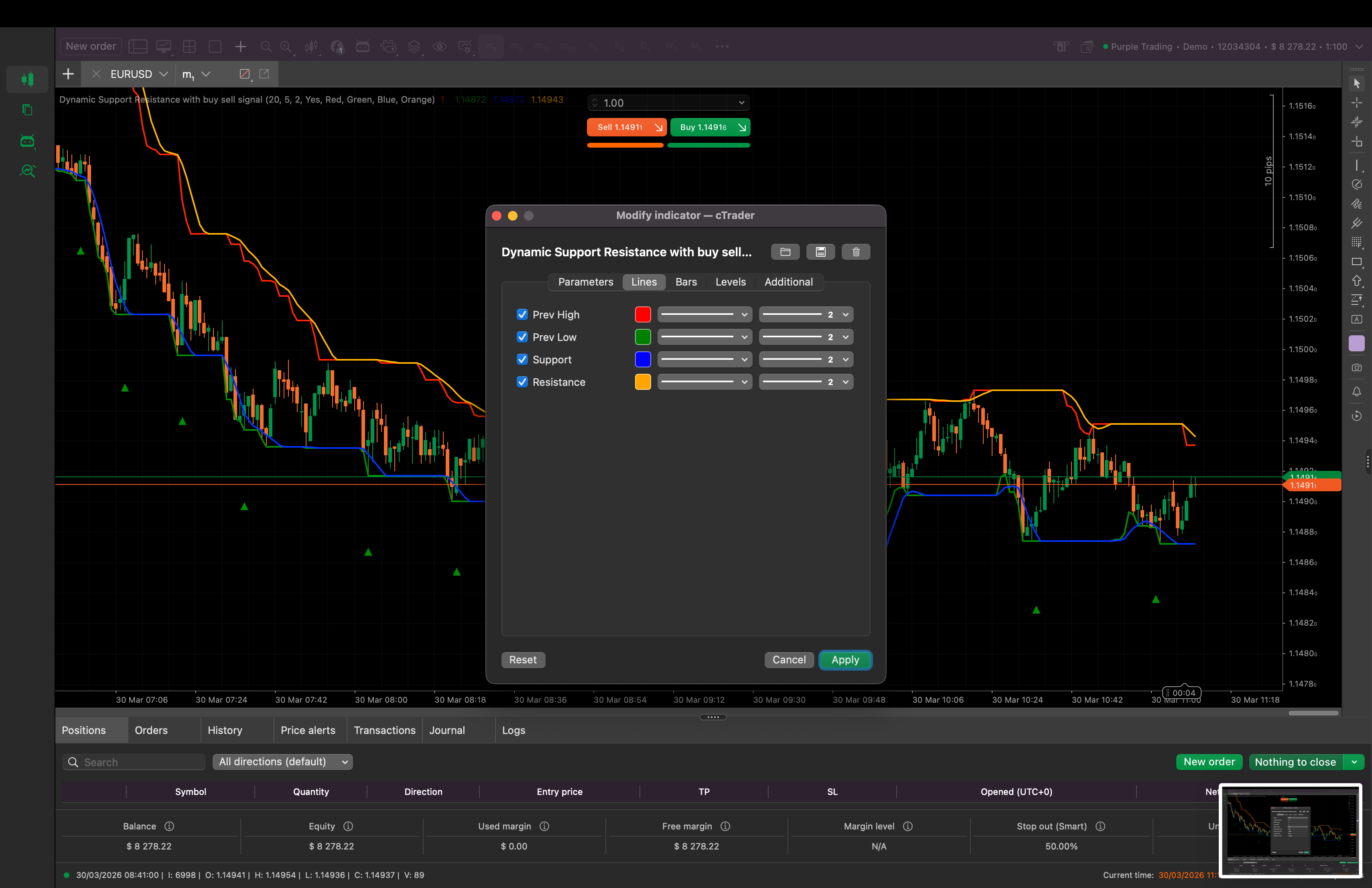This screenshot has width=1372, height=888.
Task: Disable the Support line checkbox
Action: [x=522, y=359]
